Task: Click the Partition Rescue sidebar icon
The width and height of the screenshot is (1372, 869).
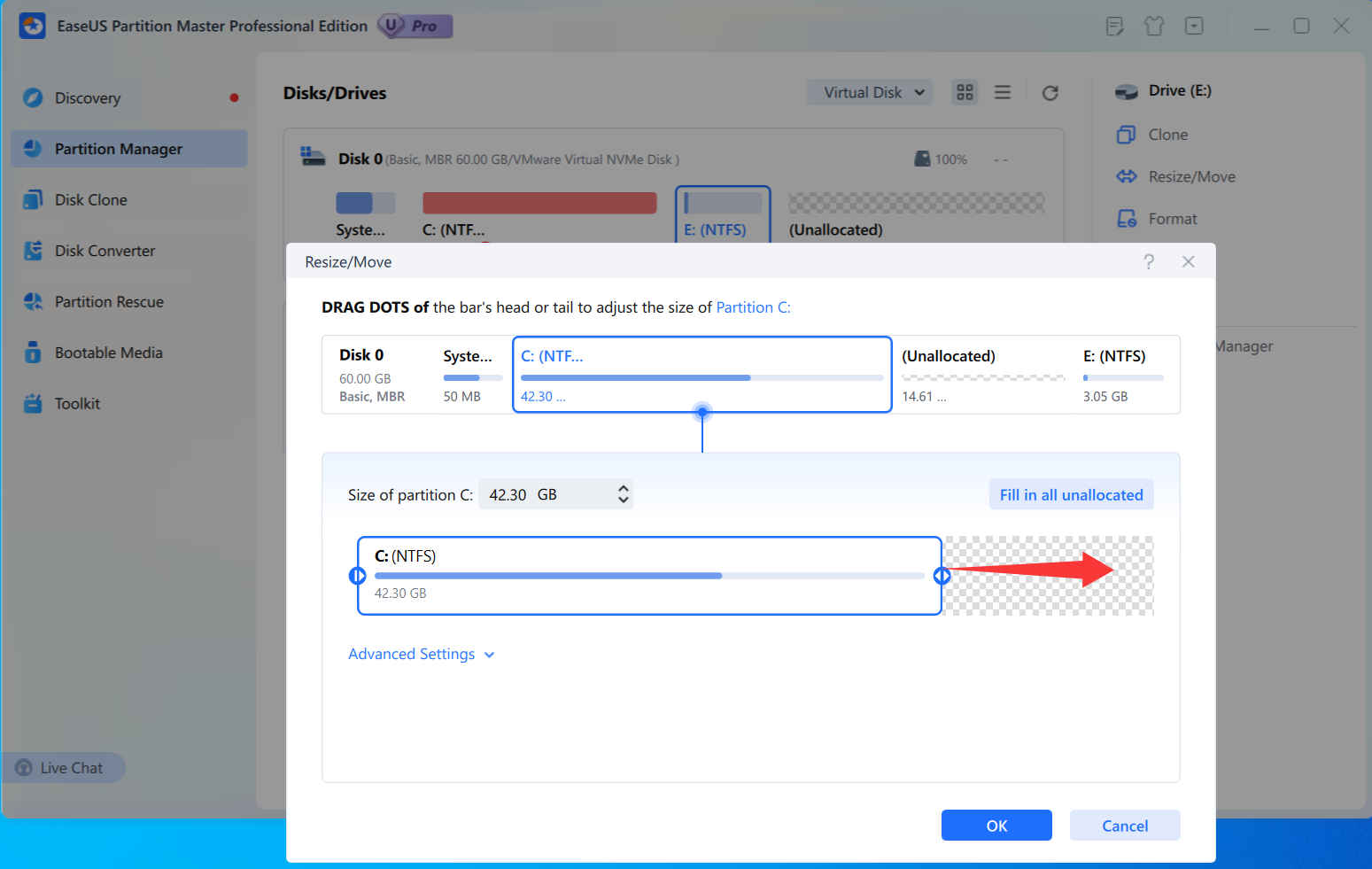Action: coord(33,301)
